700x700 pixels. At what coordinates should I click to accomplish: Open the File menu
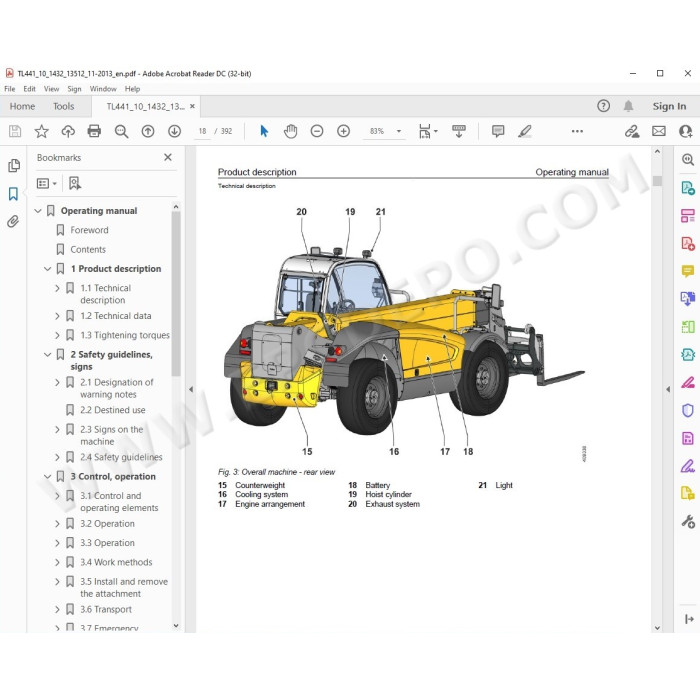point(10,89)
